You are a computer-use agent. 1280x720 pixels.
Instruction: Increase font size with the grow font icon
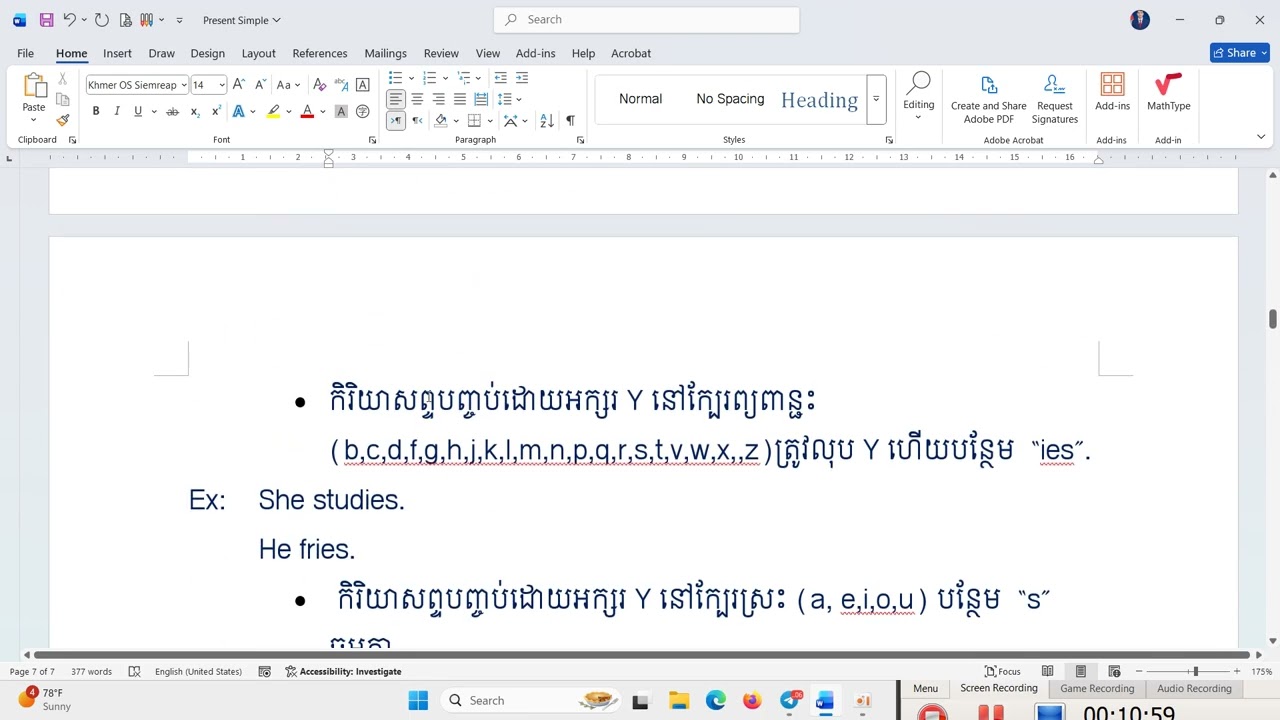(x=239, y=85)
